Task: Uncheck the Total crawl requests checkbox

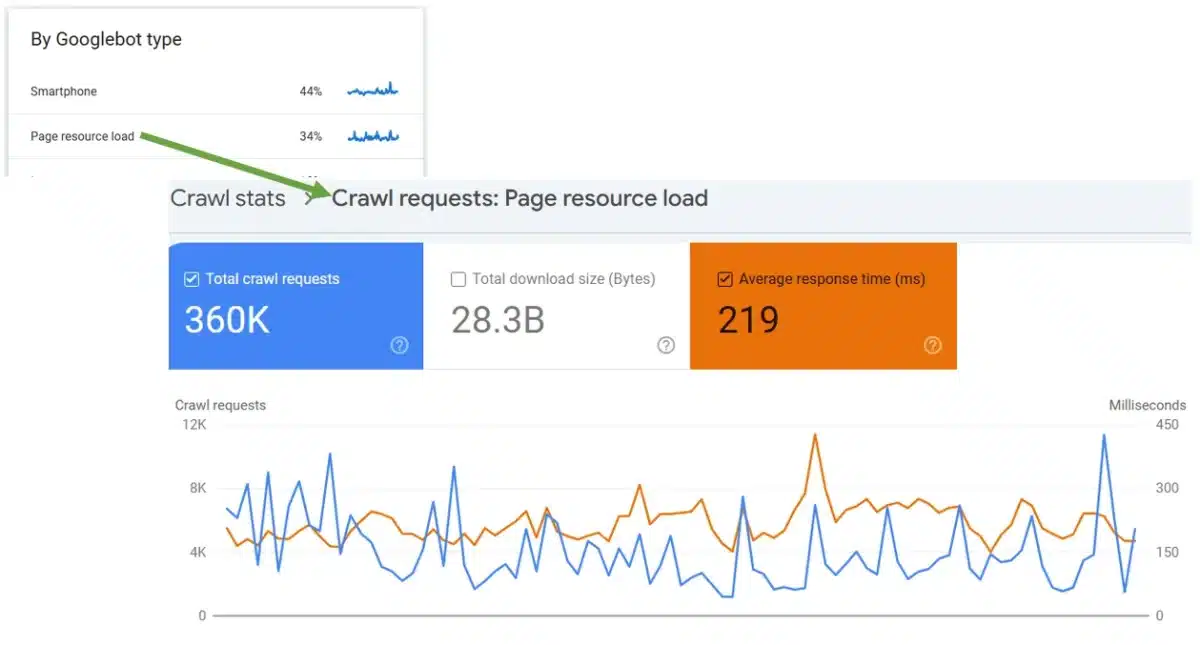Action: pyautogui.click(x=192, y=279)
